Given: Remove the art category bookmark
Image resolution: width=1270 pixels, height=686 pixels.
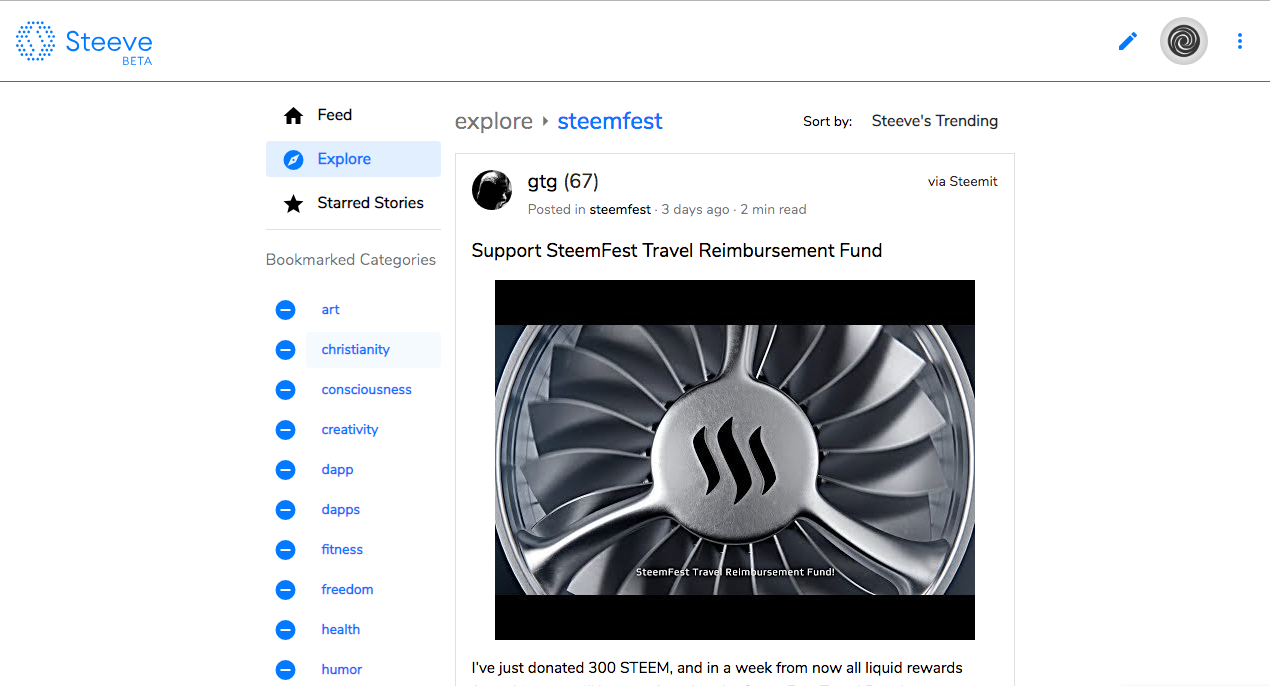Looking at the screenshot, I should (285, 309).
